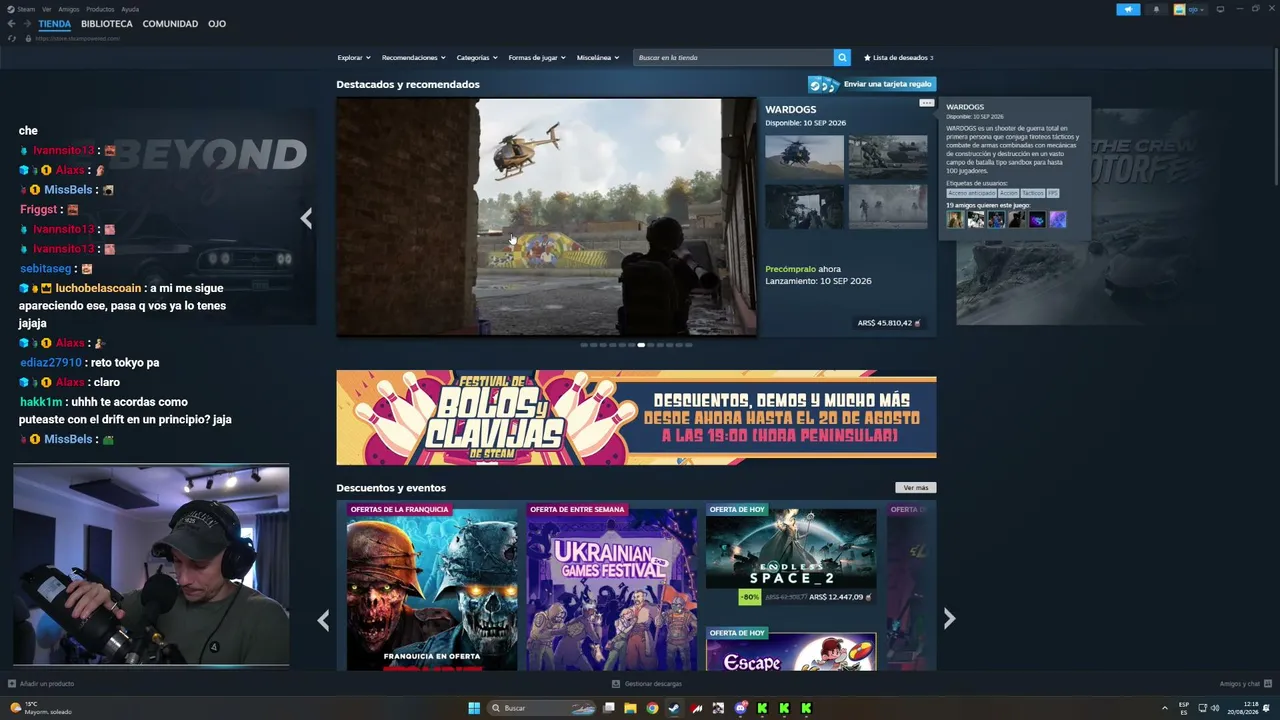Image resolution: width=1280 pixels, height=720 pixels.
Task: Expand the Explorar dropdown
Action: click(x=354, y=58)
